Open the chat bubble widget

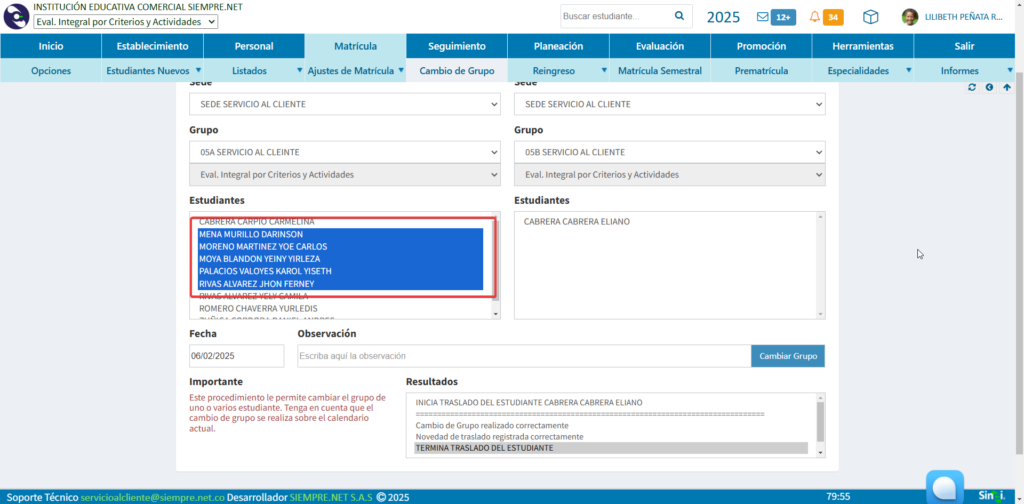(x=944, y=487)
